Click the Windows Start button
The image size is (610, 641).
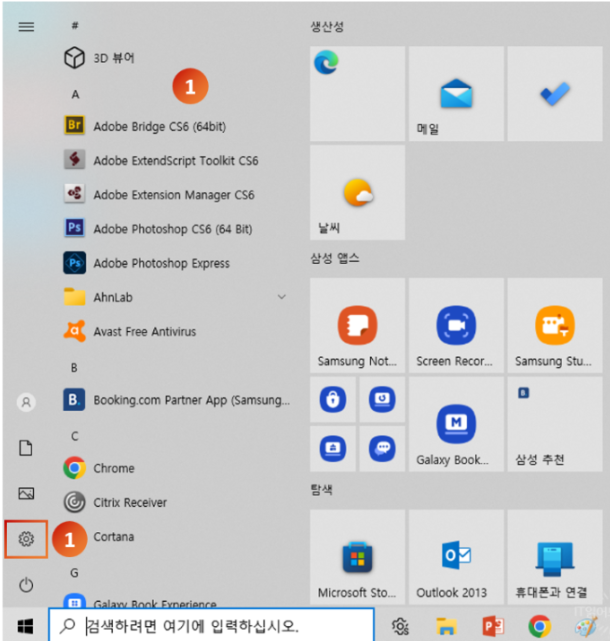[x=25, y=625]
